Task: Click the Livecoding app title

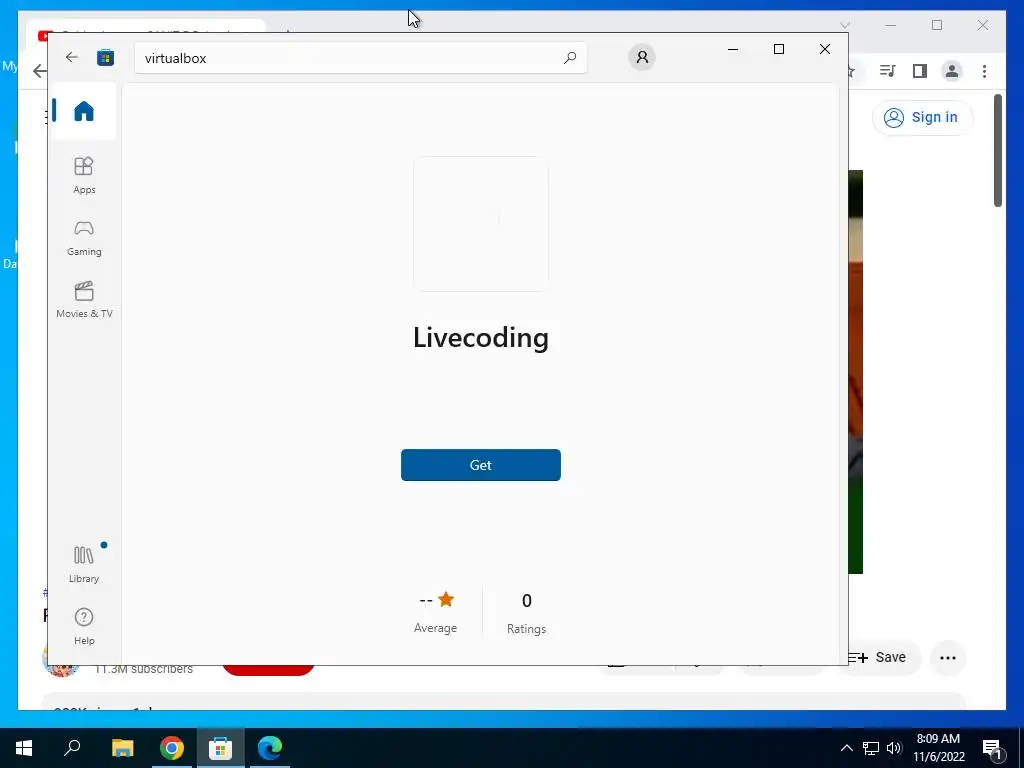Action: (481, 338)
